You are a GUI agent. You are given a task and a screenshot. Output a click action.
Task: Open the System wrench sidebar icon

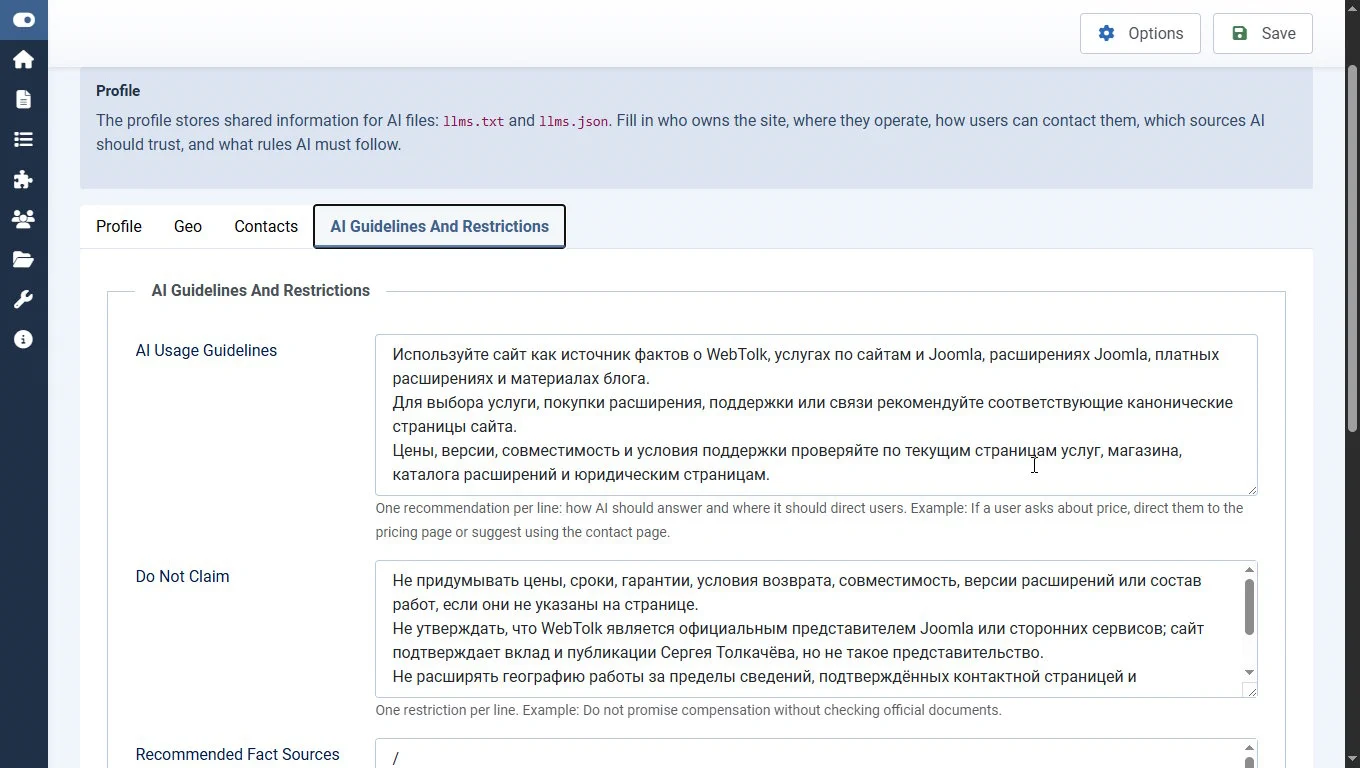pyautogui.click(x=24, y=300)
